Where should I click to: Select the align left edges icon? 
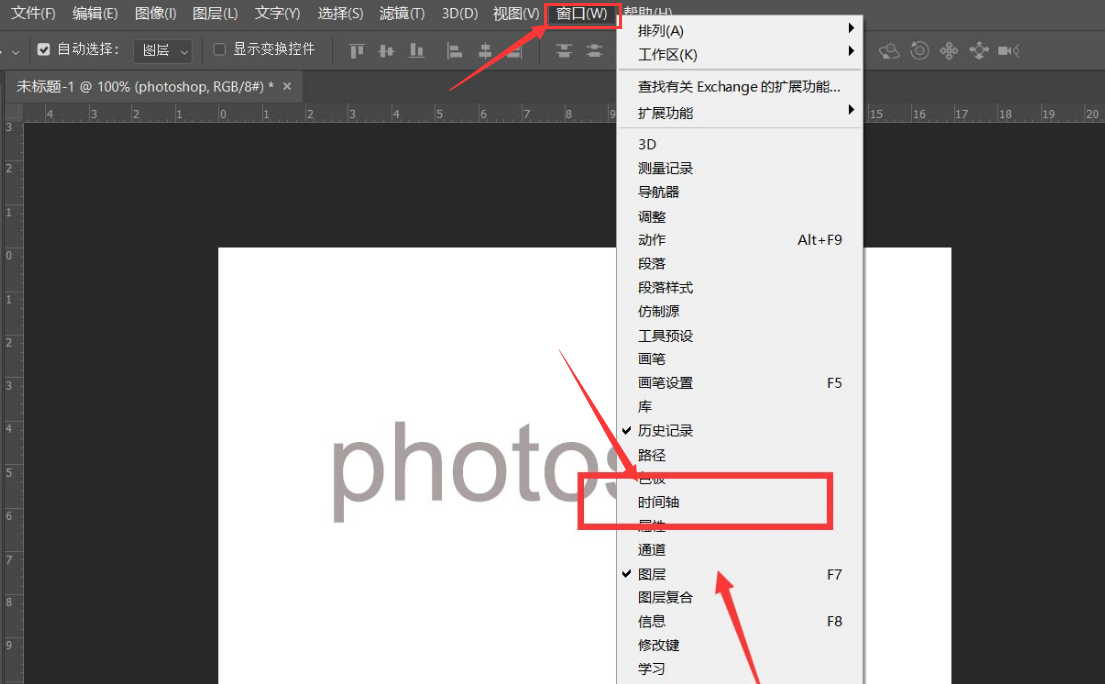point(457,50)
